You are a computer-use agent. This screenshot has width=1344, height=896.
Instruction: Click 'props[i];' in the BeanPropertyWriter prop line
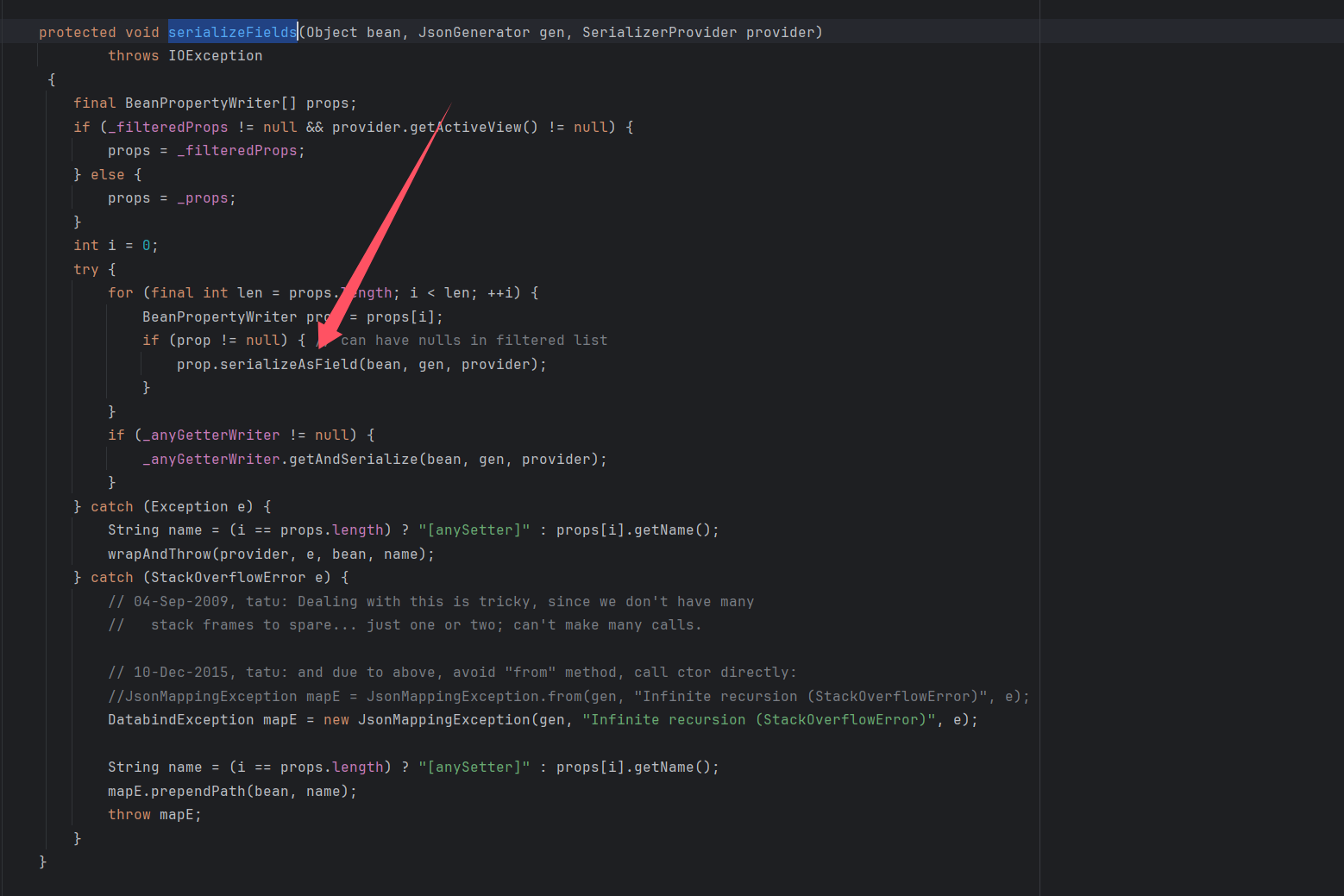coord(405,316)
